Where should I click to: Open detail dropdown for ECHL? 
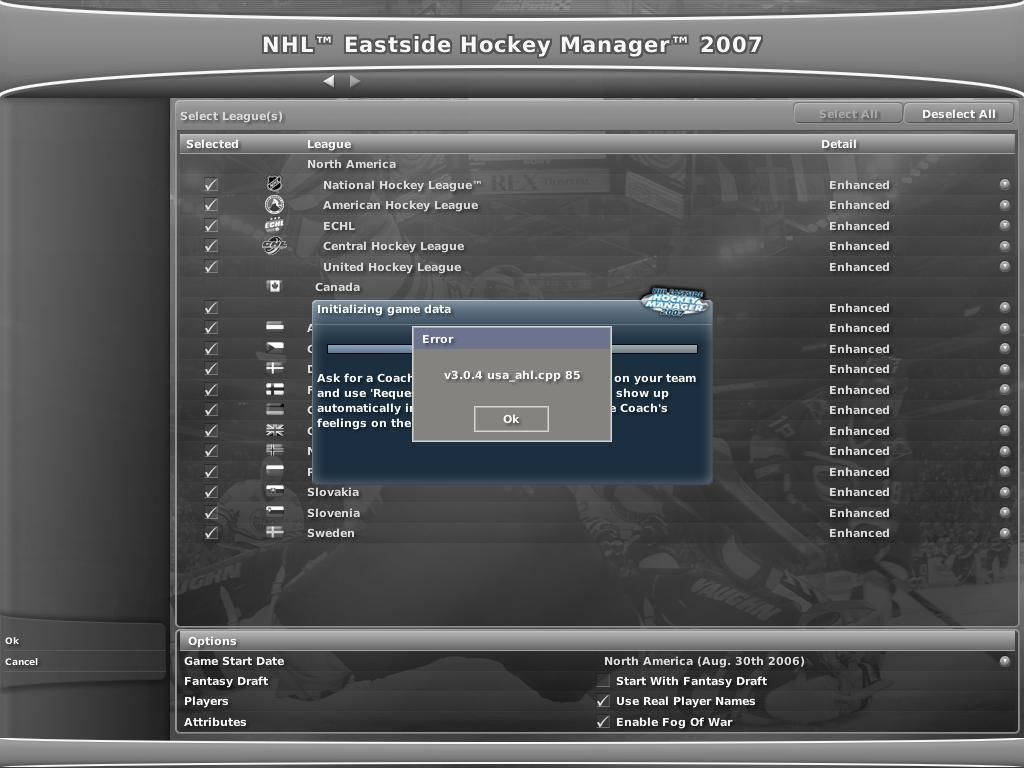(x=1004, y=225)
